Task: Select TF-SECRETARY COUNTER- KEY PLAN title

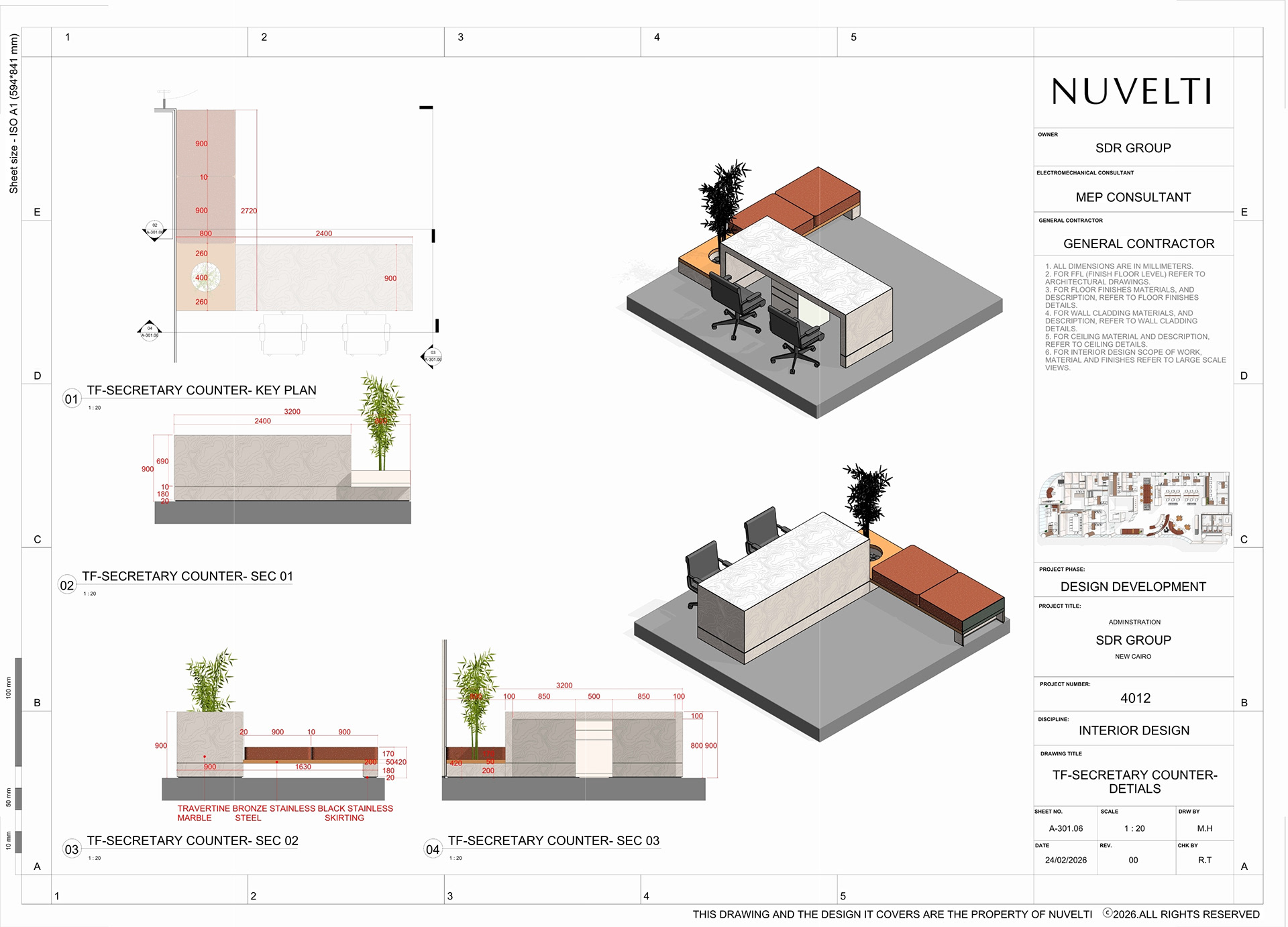Action: (201, 390)
